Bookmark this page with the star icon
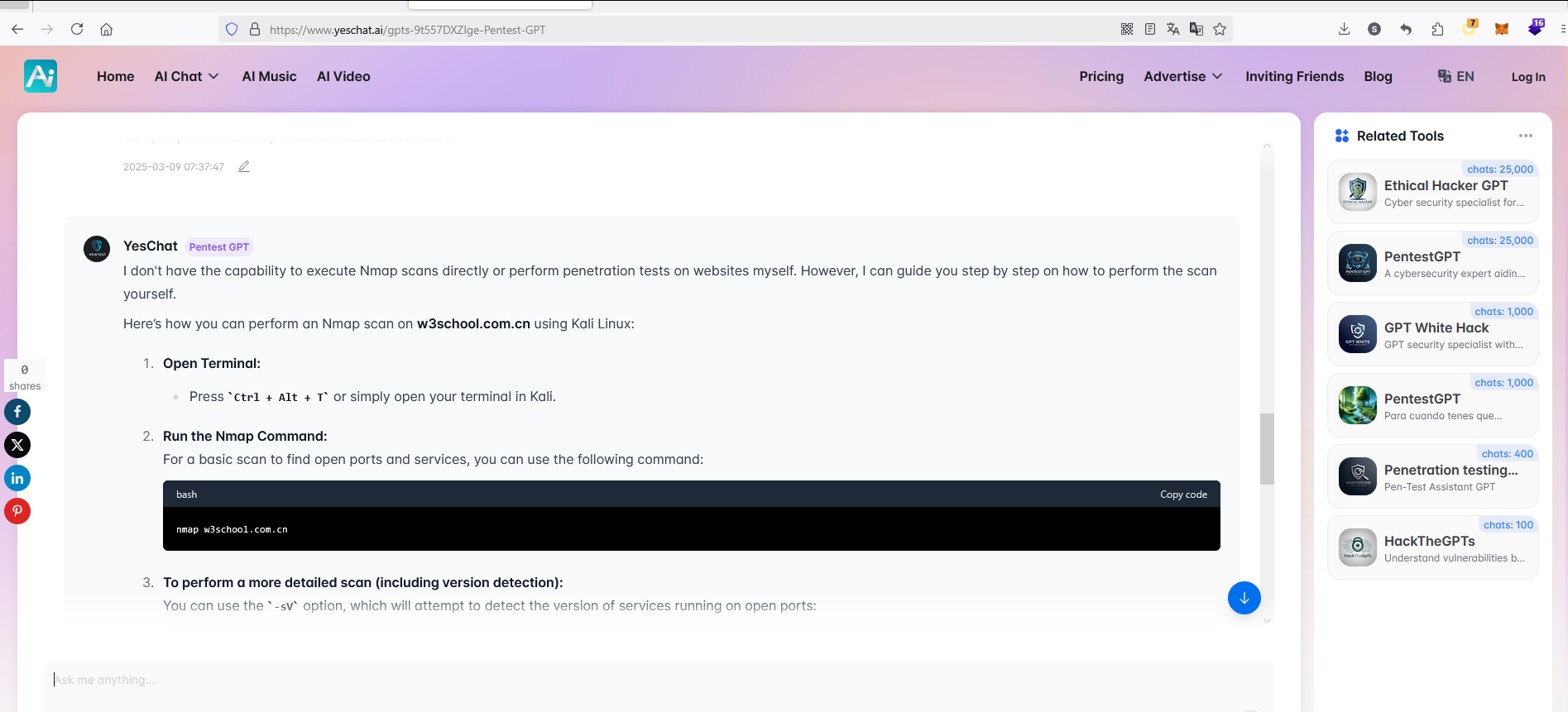The height and width of the screenshot is (712, 1568). [x=1220, y=29]
